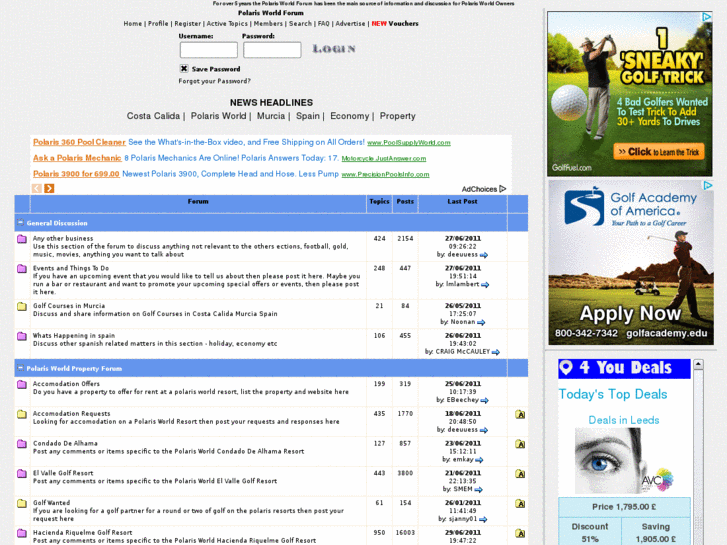
Task: Show next ads with orange arrow
Action: tap(49, 188)
